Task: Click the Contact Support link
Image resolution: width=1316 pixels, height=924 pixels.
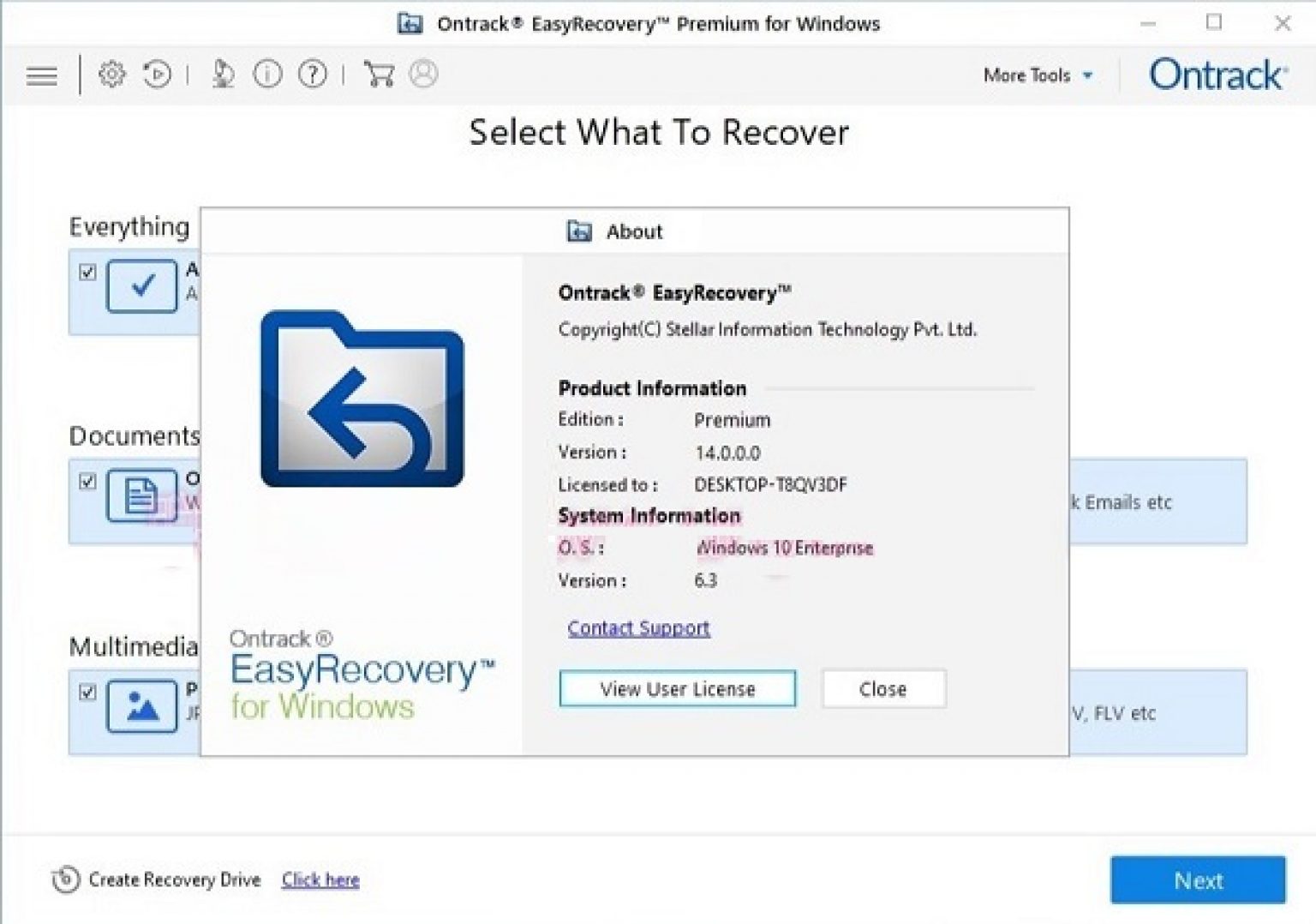Action: coord(638,628)
